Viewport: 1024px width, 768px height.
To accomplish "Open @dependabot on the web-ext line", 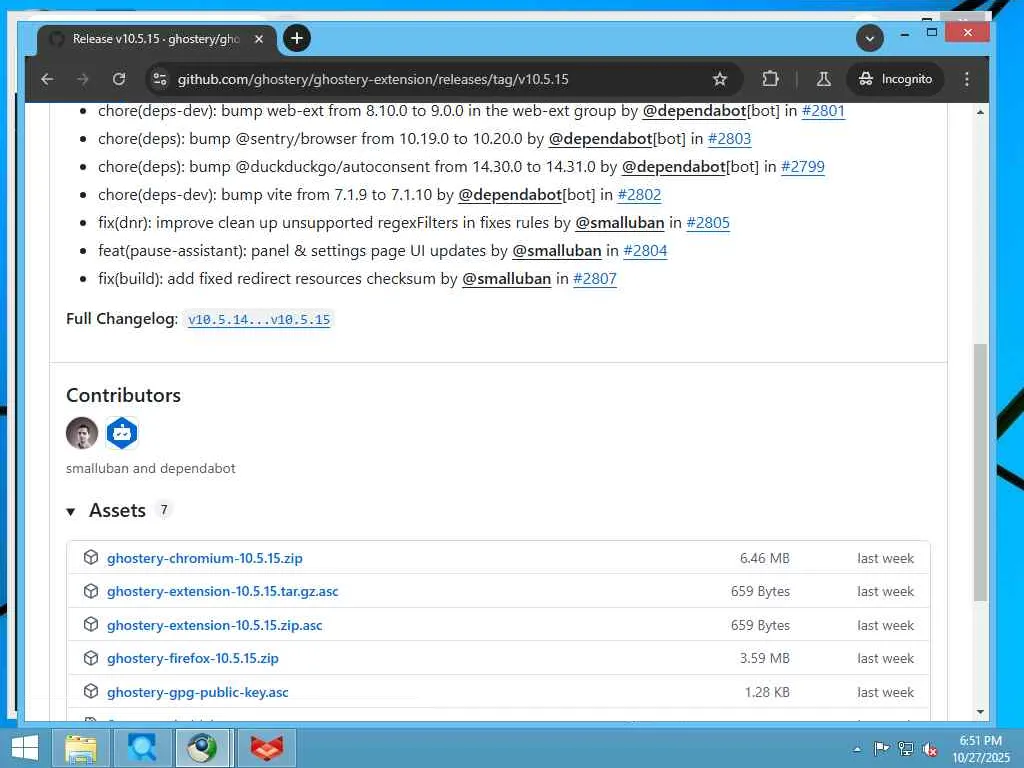I will pos(694,111).
